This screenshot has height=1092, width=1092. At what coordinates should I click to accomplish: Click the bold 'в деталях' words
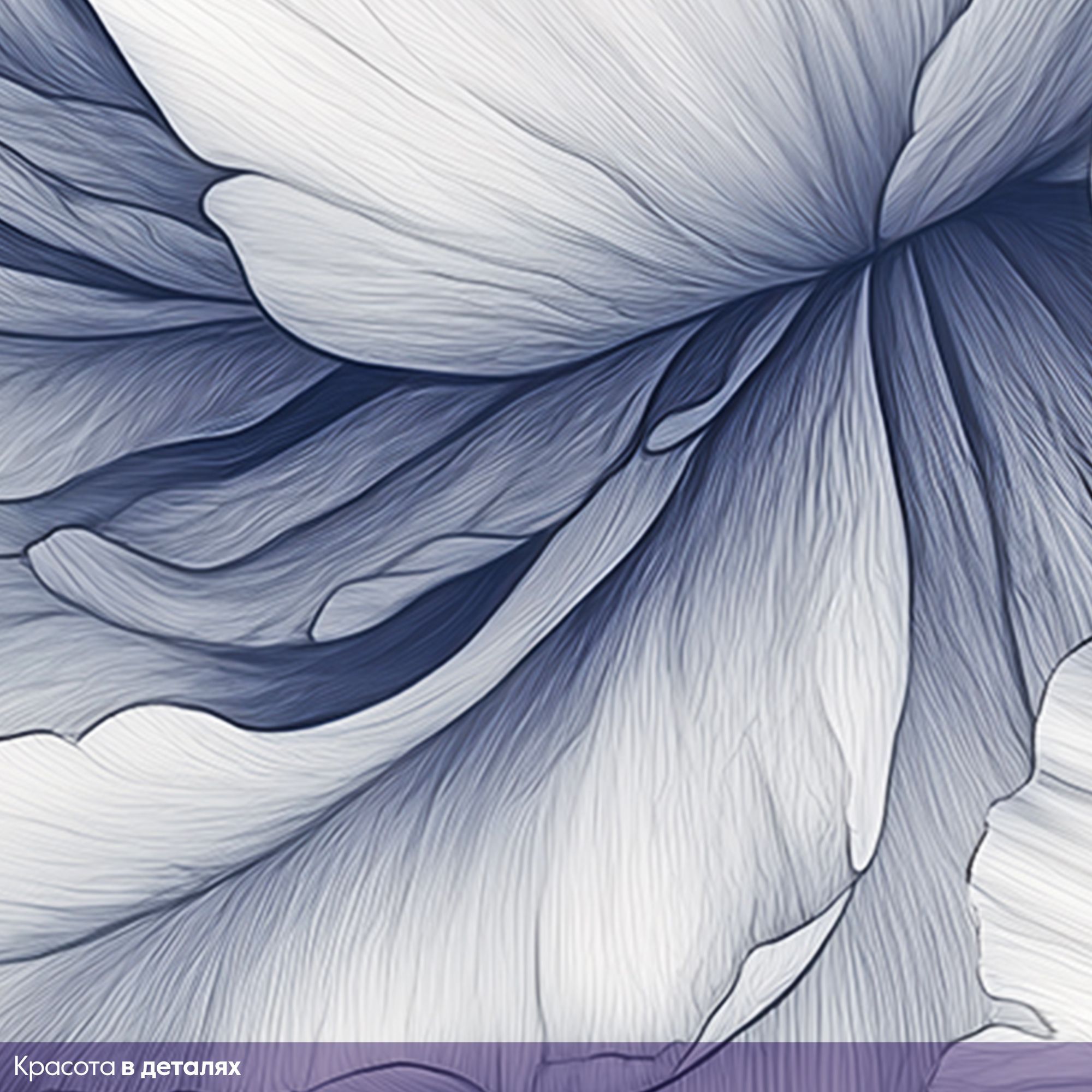(x=181, y=1066)
